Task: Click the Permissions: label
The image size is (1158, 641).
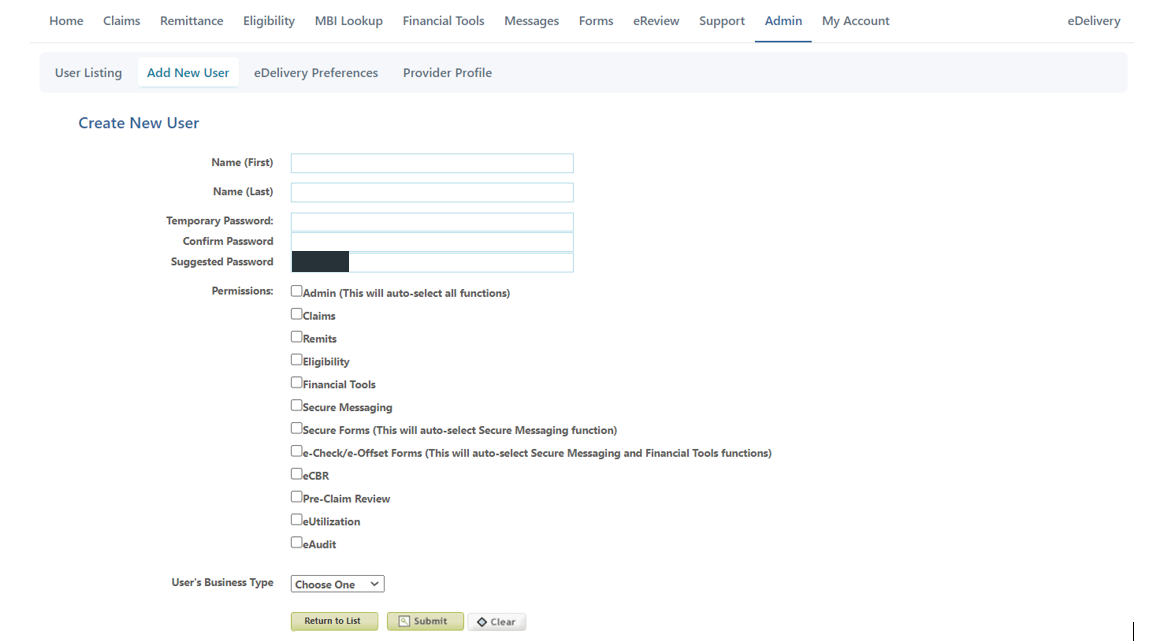Action: tap(242, 291)
